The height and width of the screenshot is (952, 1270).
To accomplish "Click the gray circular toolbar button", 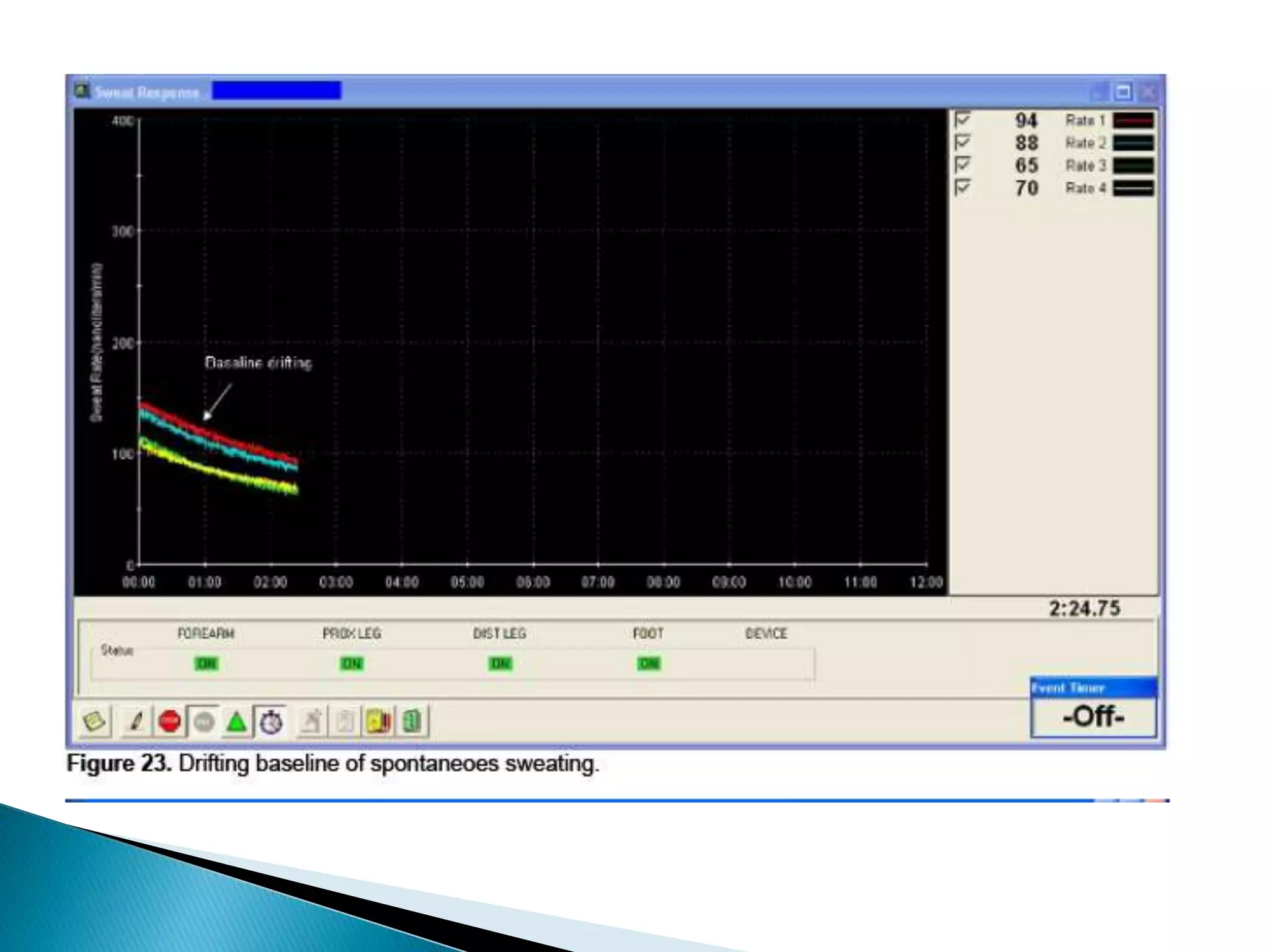I will point(203,721).
